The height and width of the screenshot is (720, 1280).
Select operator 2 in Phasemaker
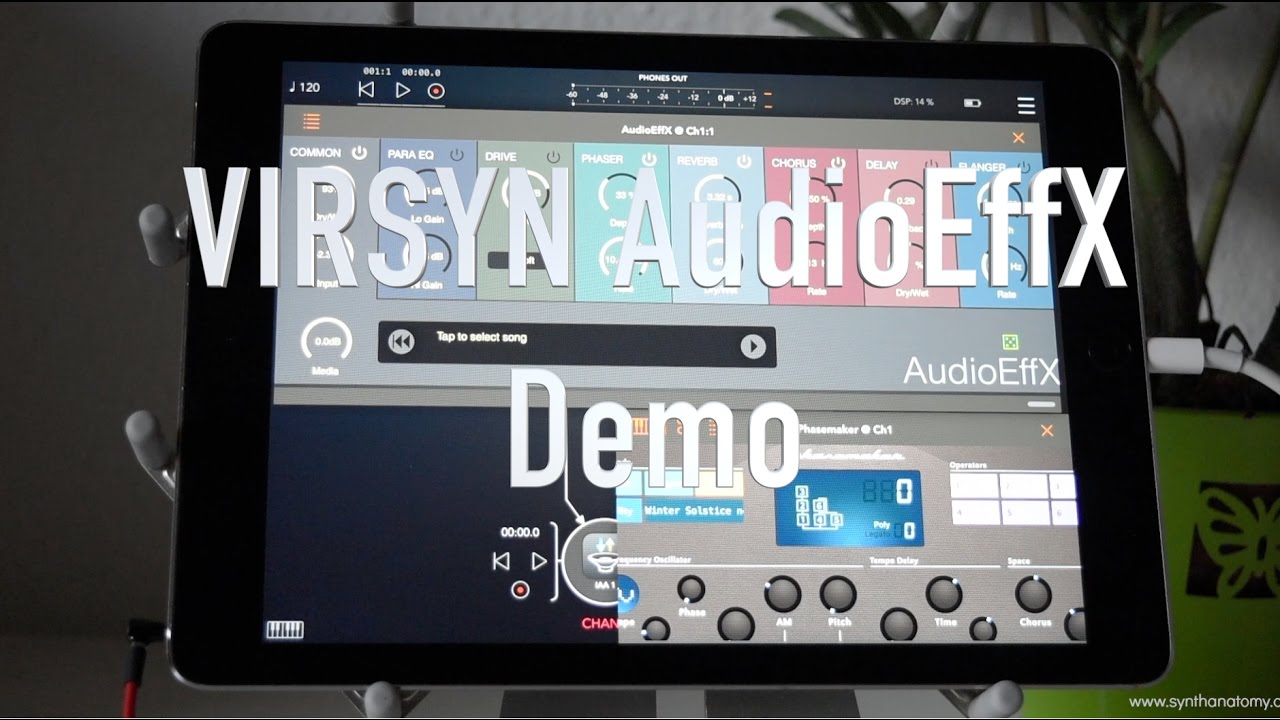pyautogui.click(x=1023, y=487)
